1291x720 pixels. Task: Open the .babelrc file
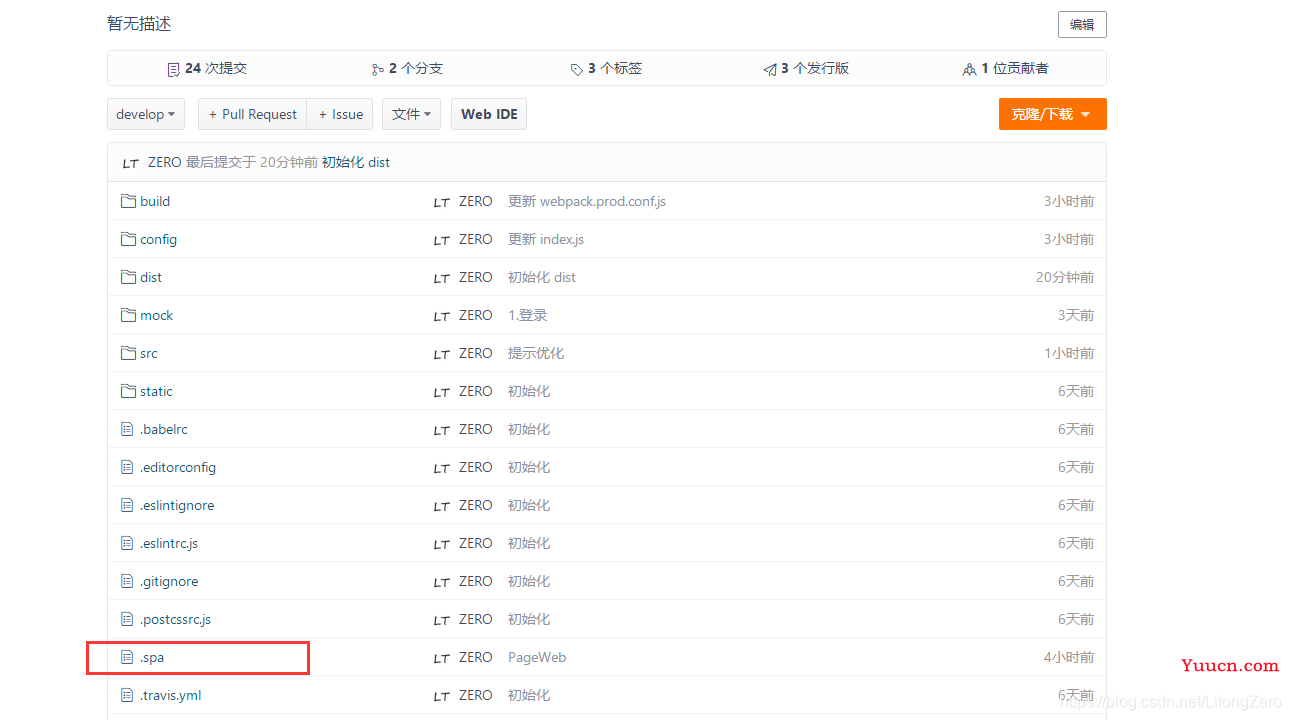(x=164, y=429)
